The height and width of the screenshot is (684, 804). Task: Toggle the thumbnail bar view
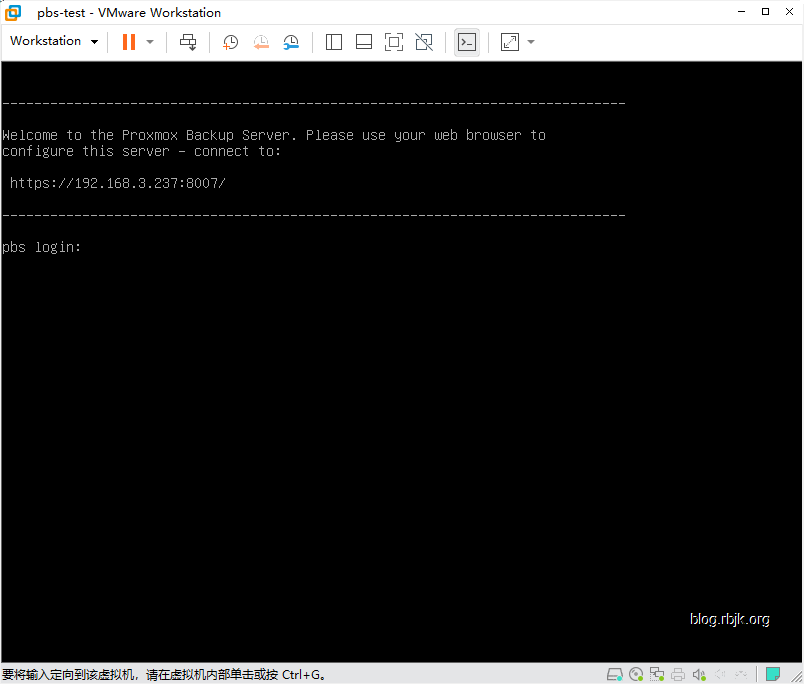[x=364, y=42]
